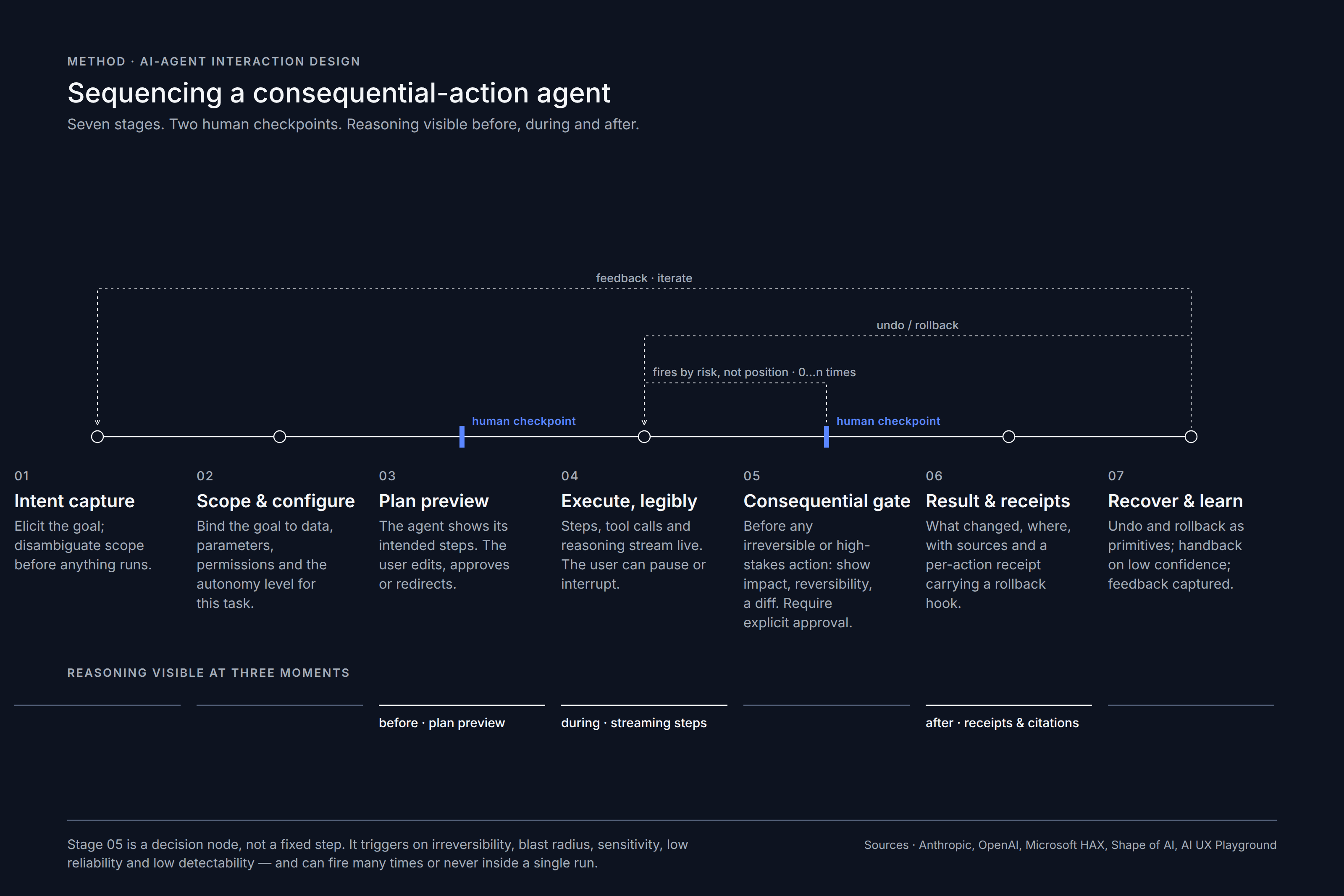
Task: Click the main title Sequencing a consequential-action agent
Action: (339, 93)
